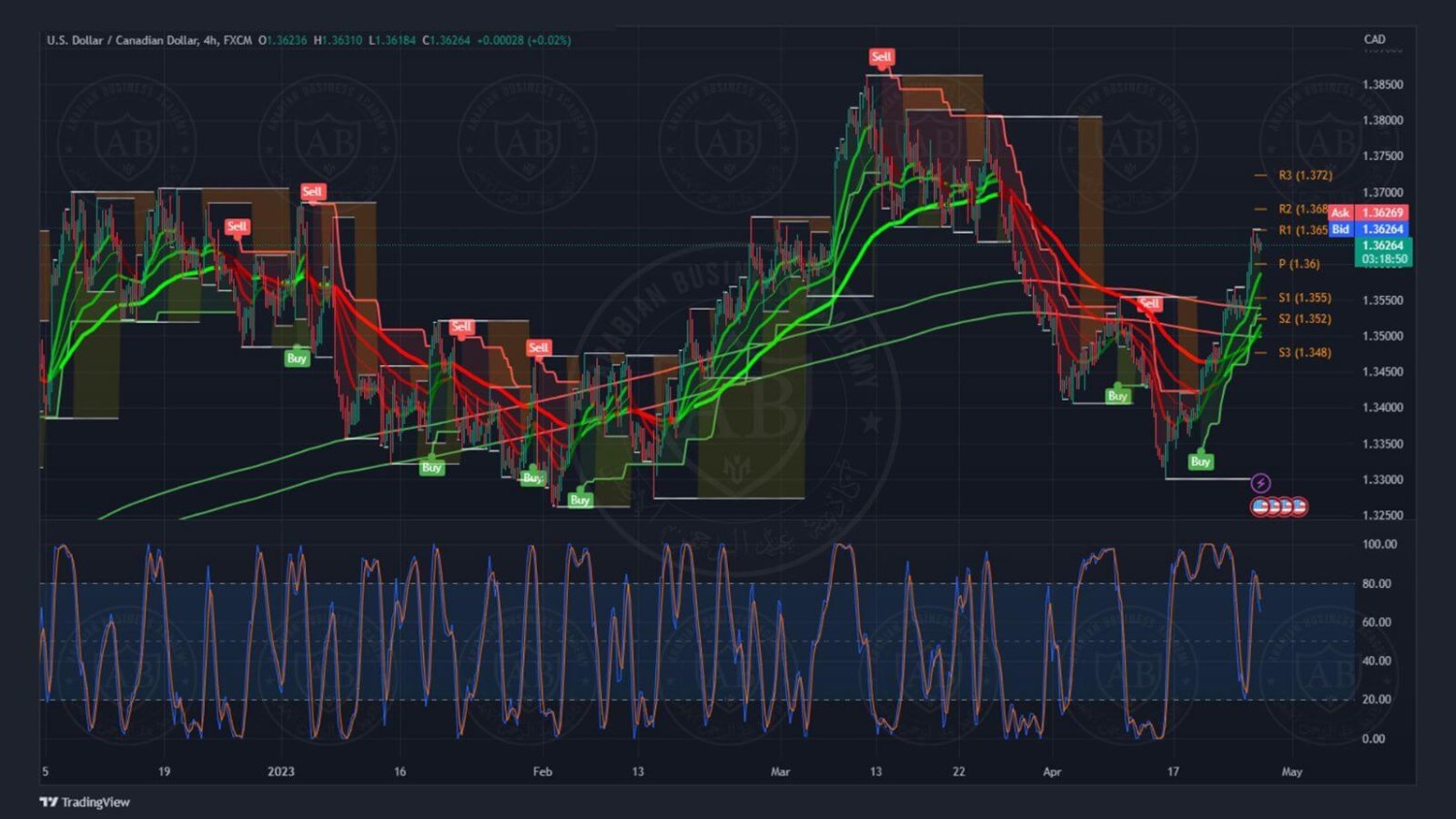The width and height of the screenshot is (1456, 819).
Task: Open the leftmost US flag economic event
Action: point(1261,507)
